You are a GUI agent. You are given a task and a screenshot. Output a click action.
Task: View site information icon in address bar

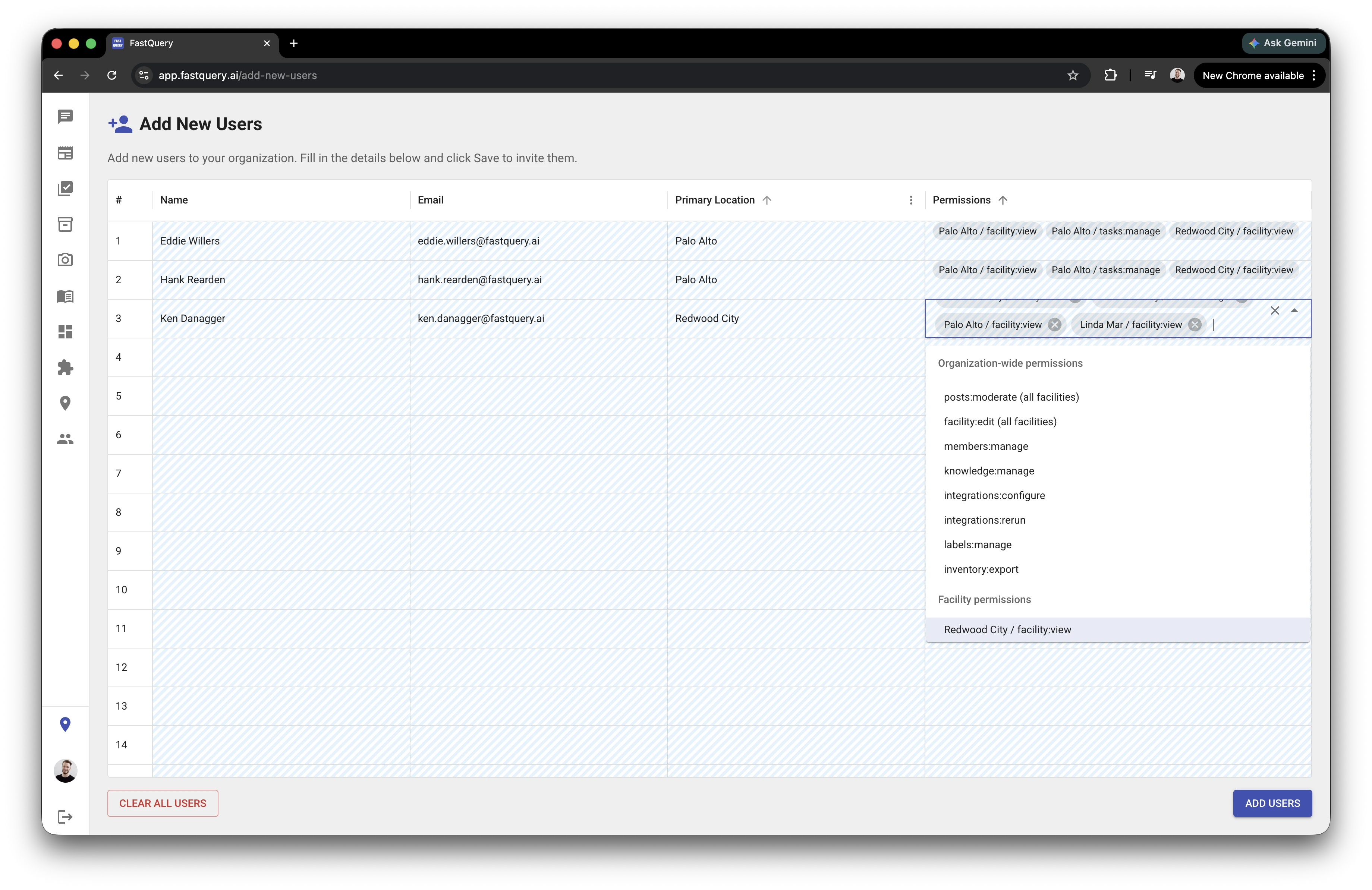pyautogui.click(x=144, y=76)
